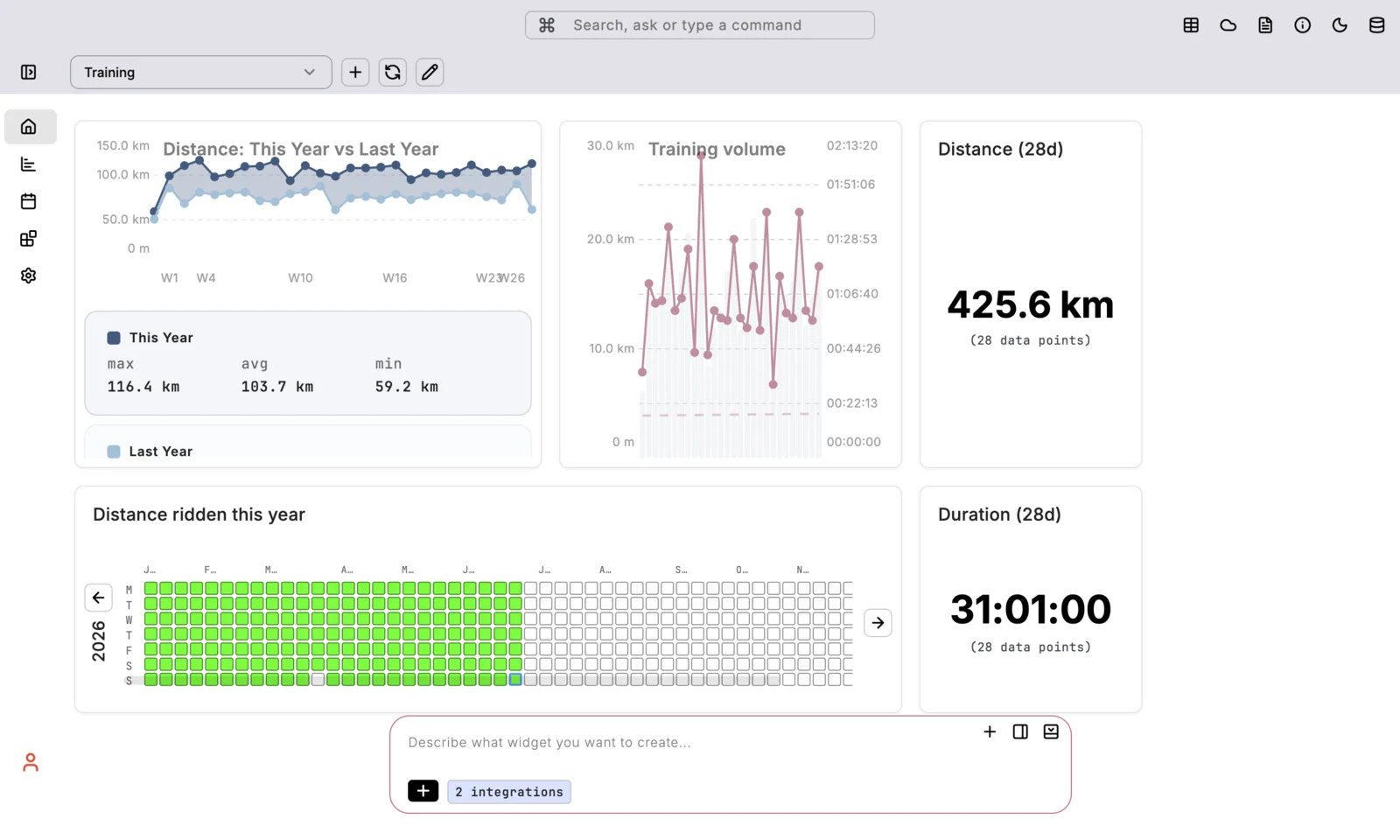Click the Last Year legend swatch
The height and width of the screenshot is (840, 1400).
point(114,451)
